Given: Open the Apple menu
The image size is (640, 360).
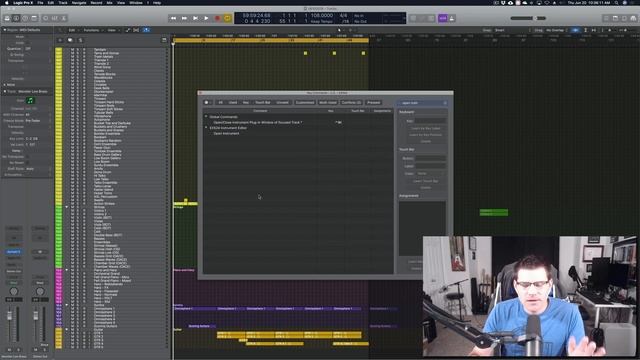Looking at the screenshot, I should coord(6,2).
